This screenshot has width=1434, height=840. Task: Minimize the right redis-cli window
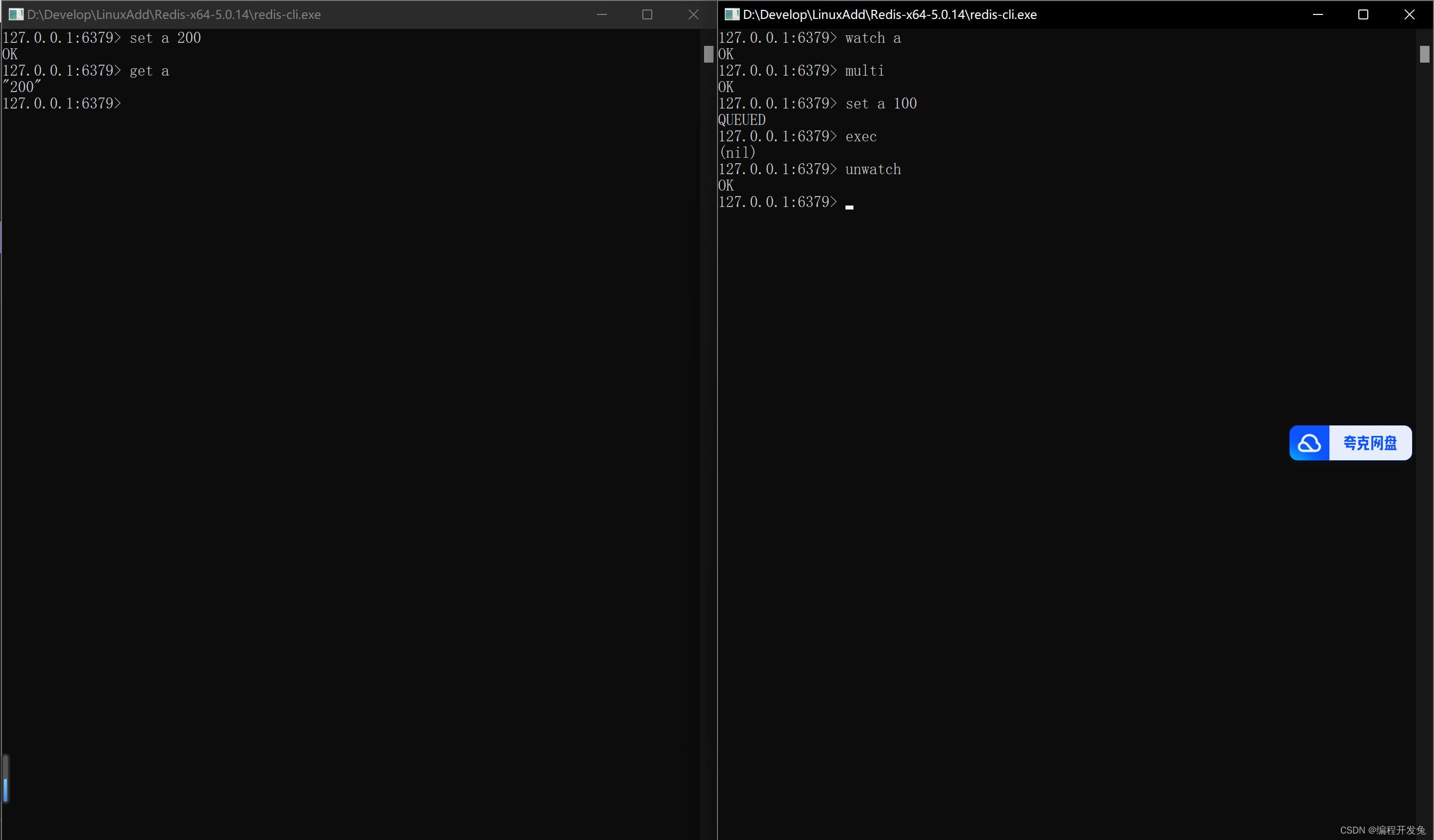click(1318, 14)
